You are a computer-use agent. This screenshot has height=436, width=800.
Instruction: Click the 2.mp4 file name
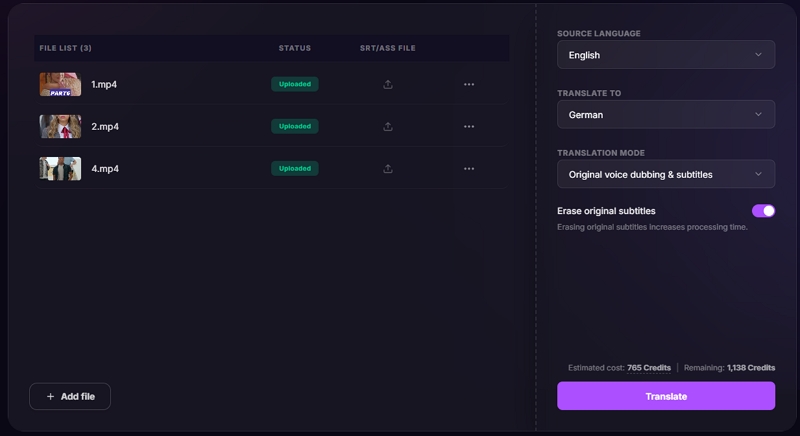pos(105,126)
